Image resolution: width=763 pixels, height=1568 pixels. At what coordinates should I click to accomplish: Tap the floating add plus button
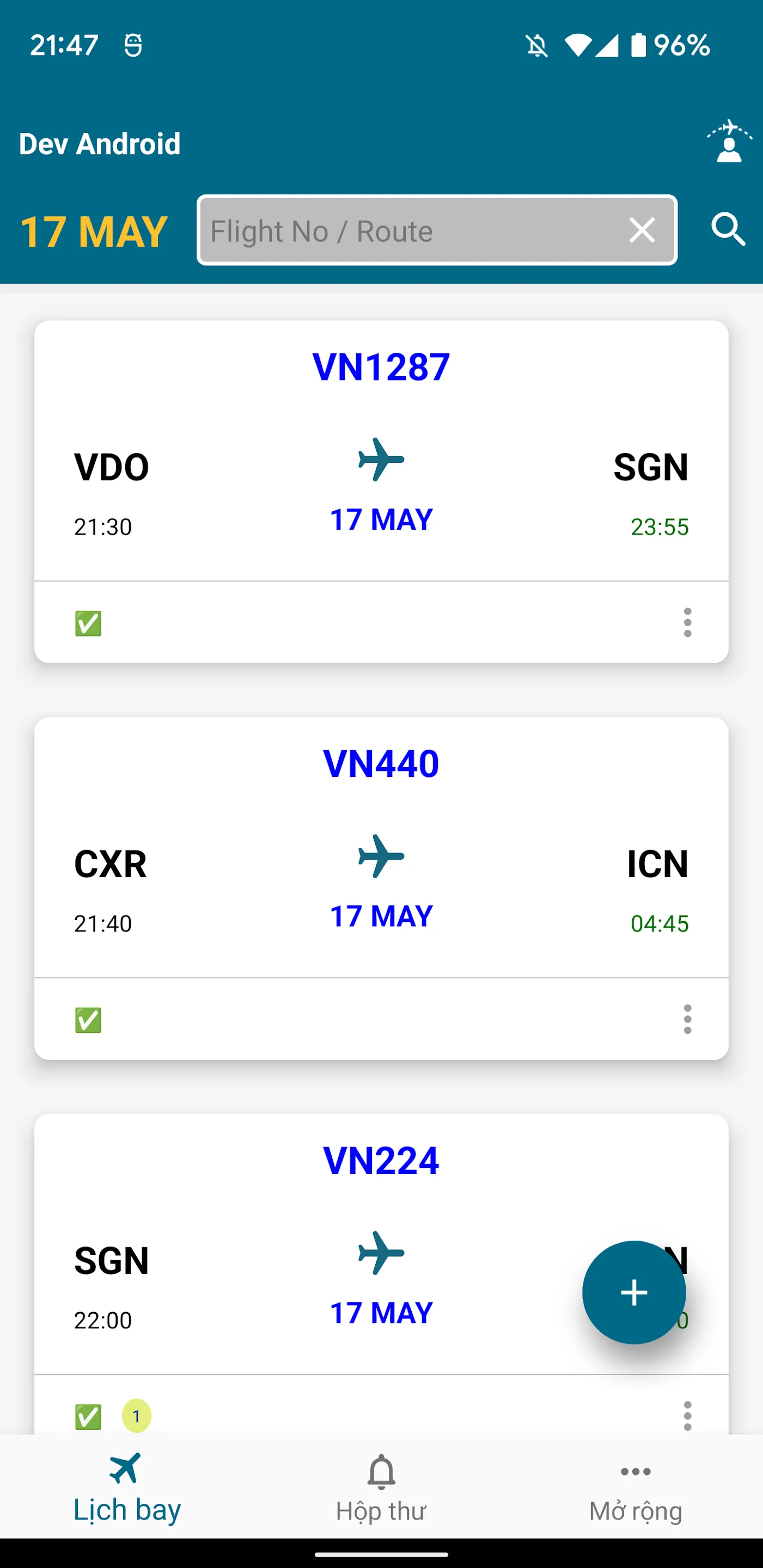634,1291
